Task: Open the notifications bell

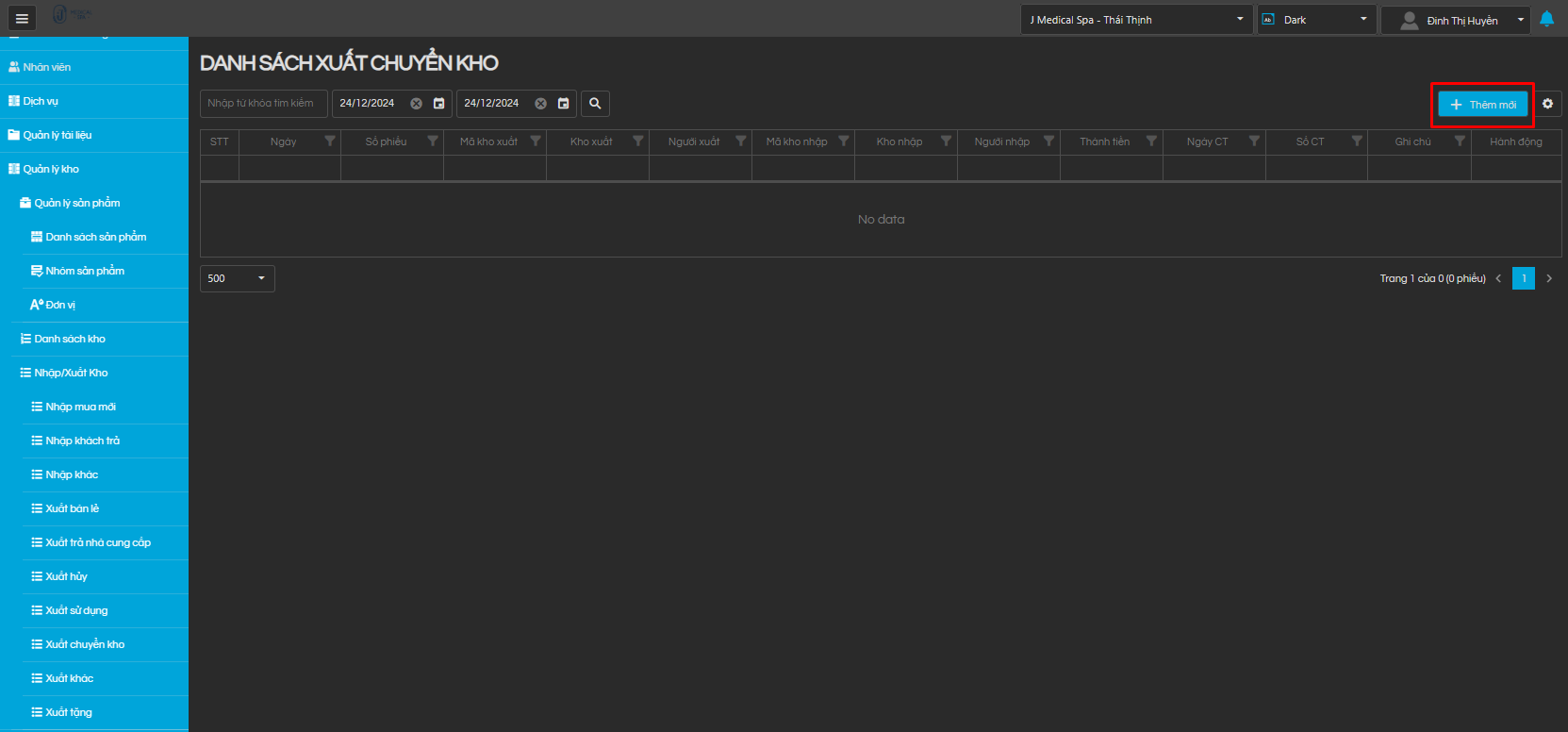Action: pos(1546,19)
